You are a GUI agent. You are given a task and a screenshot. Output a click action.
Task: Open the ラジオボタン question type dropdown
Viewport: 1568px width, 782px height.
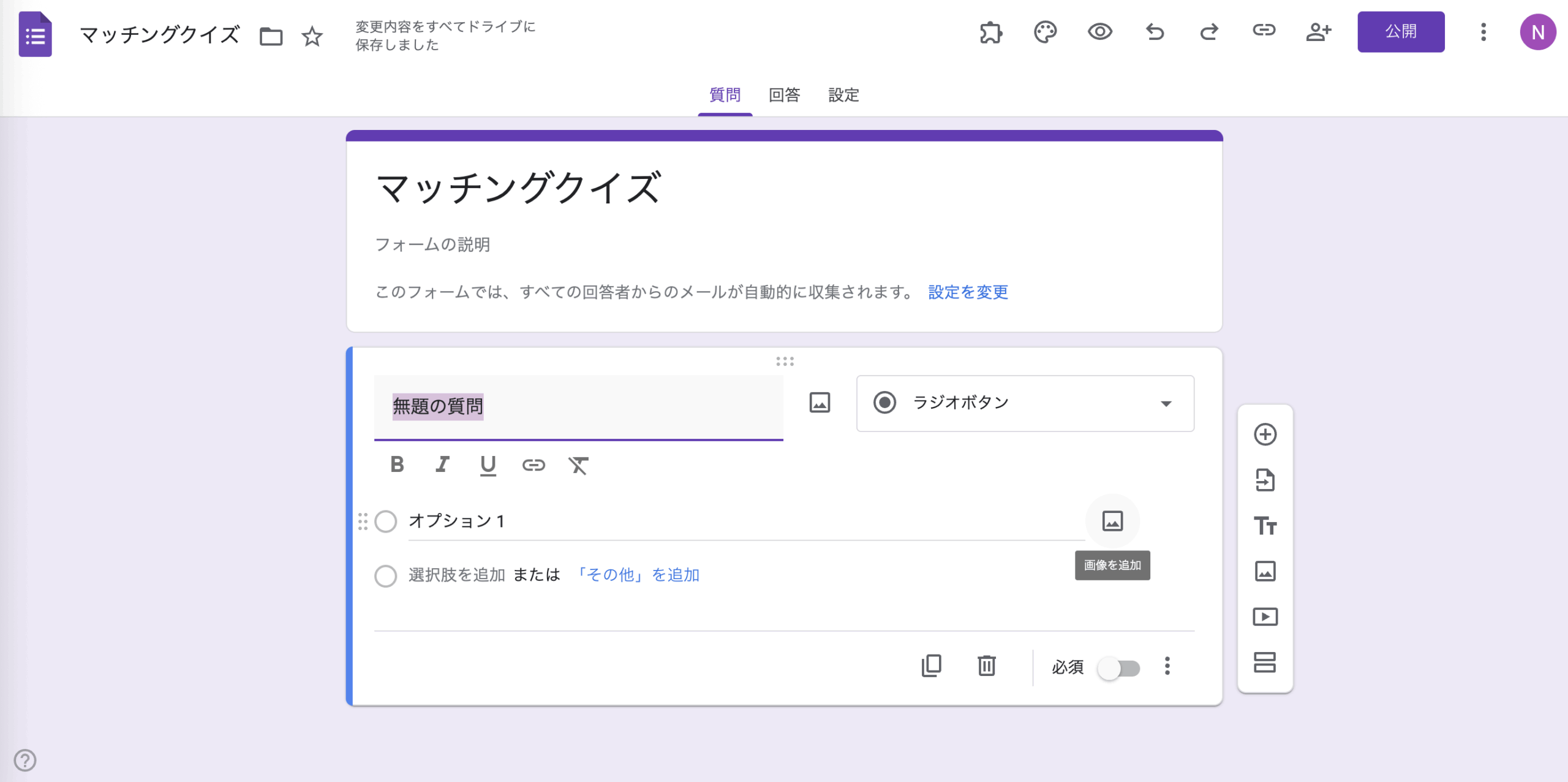click(x=1025, y=403)
